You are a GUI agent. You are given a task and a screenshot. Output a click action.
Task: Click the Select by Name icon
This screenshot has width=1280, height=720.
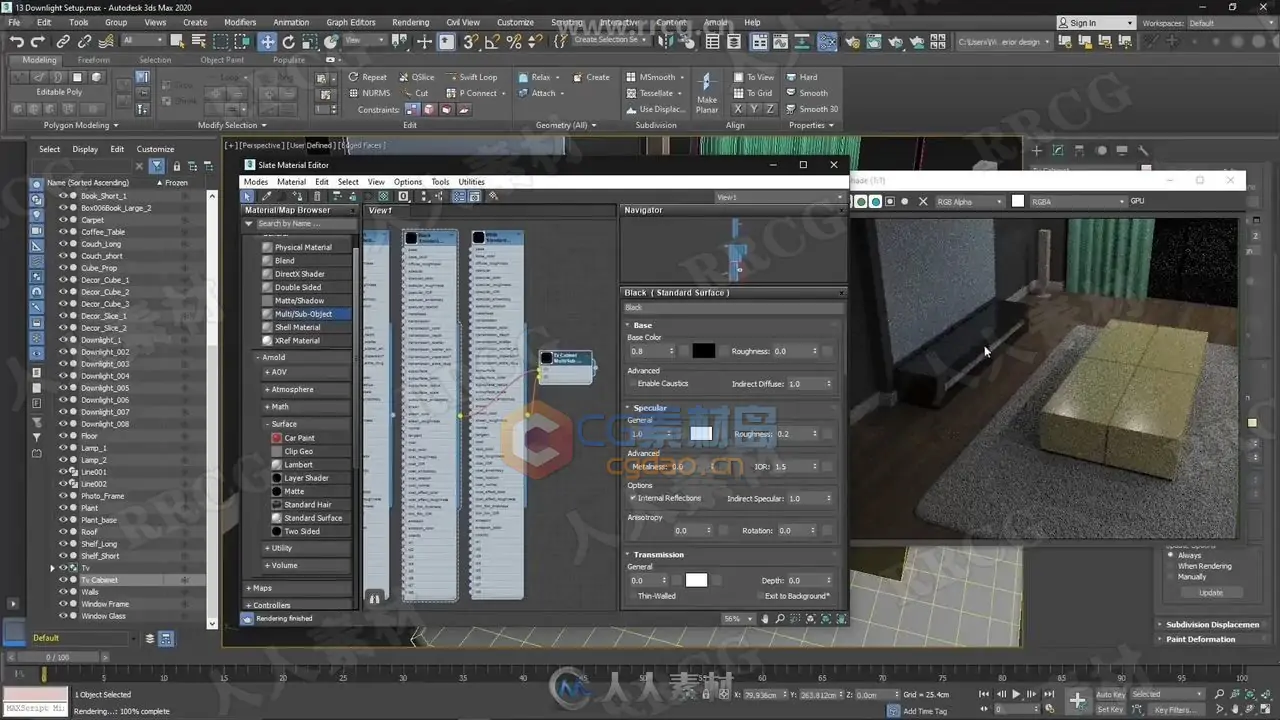pos(198,42)
